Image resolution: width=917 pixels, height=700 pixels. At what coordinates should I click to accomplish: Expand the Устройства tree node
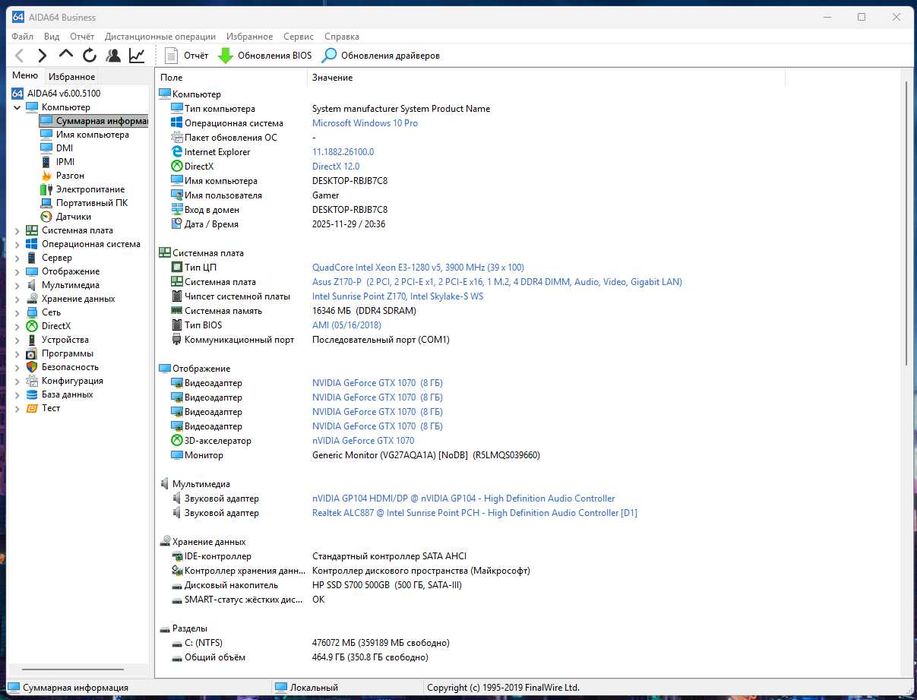tap(17, 340)
